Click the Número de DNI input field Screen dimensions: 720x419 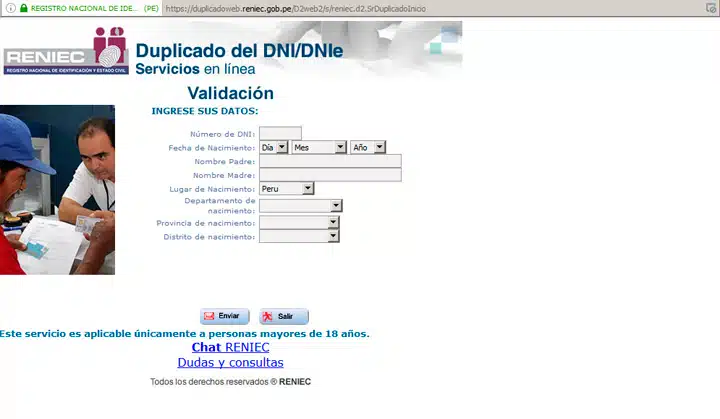[280, 133]
